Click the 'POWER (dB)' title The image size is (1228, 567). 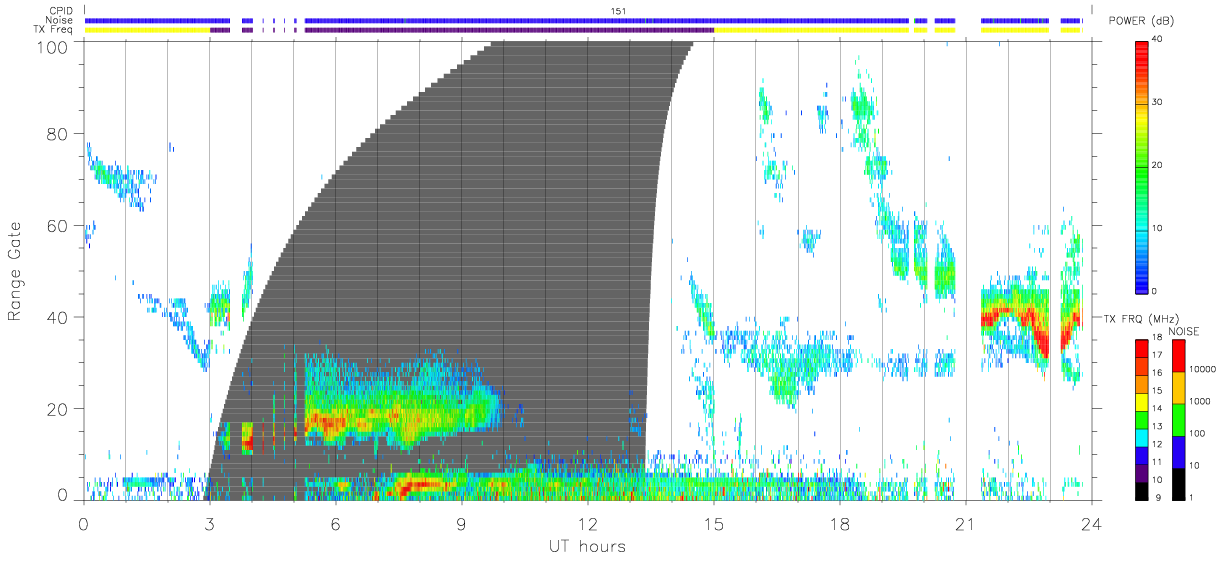click(x=1141, y=21)
